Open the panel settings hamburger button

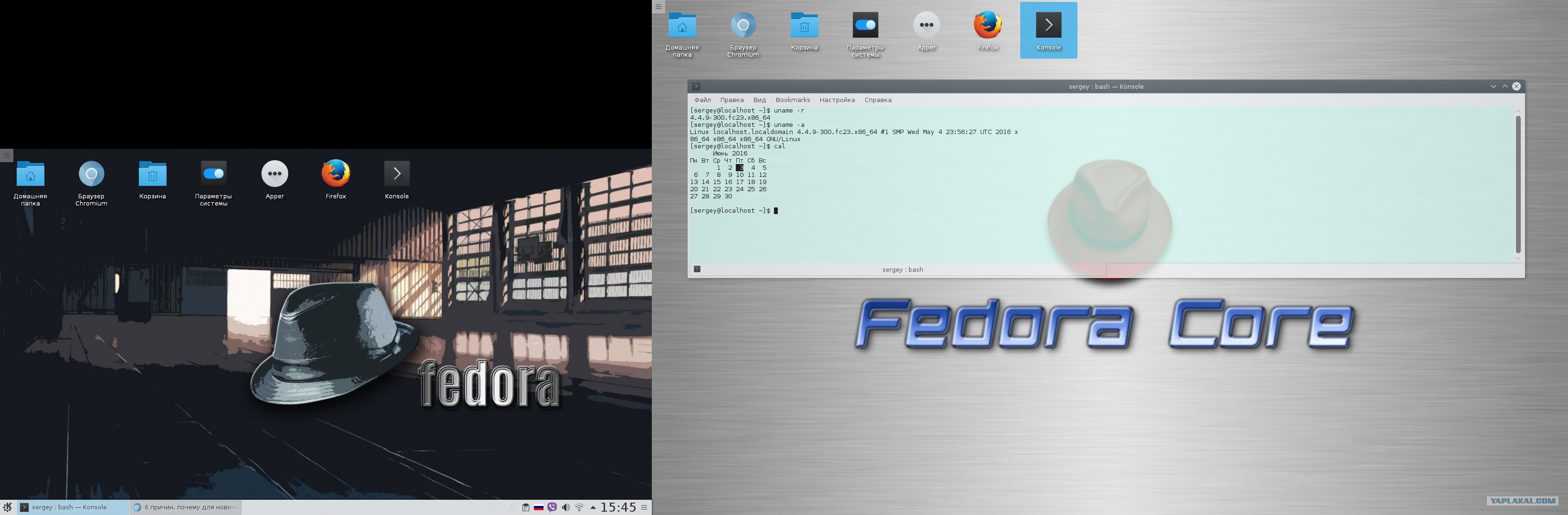[x=644, y=507]
